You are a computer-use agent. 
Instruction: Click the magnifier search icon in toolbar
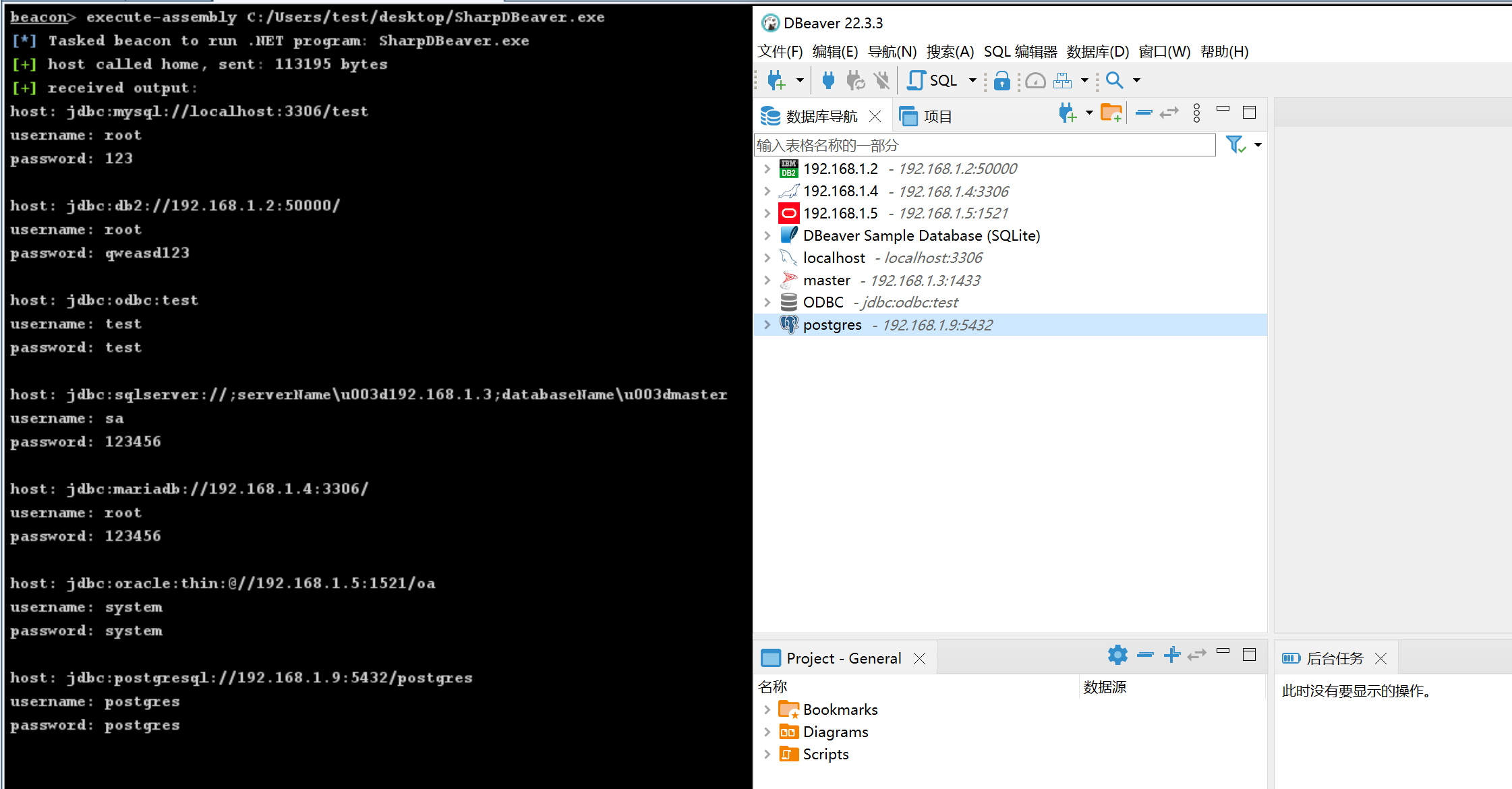pos(1115,81)
